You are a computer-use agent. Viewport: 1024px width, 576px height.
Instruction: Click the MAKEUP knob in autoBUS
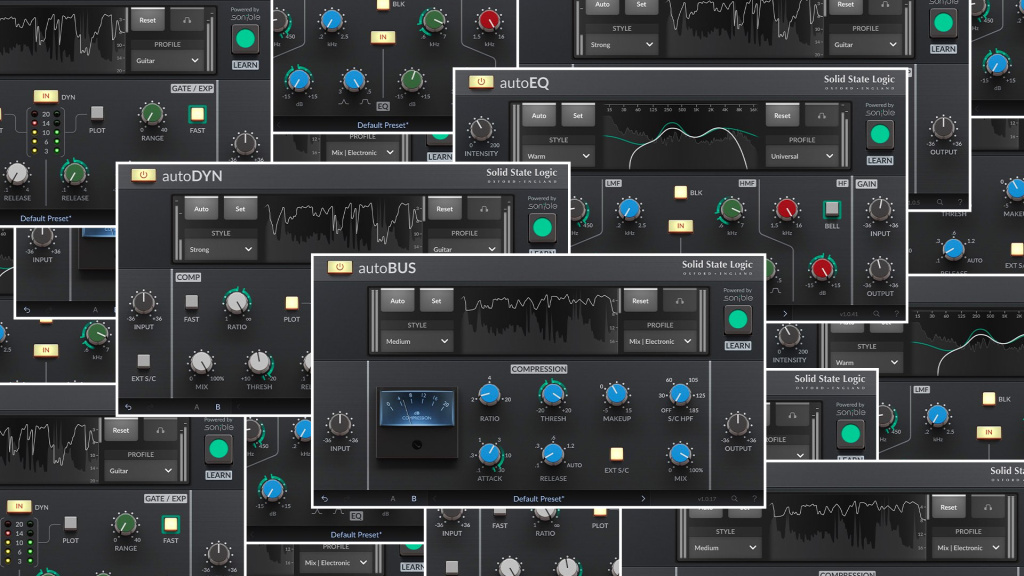point(616,394)
